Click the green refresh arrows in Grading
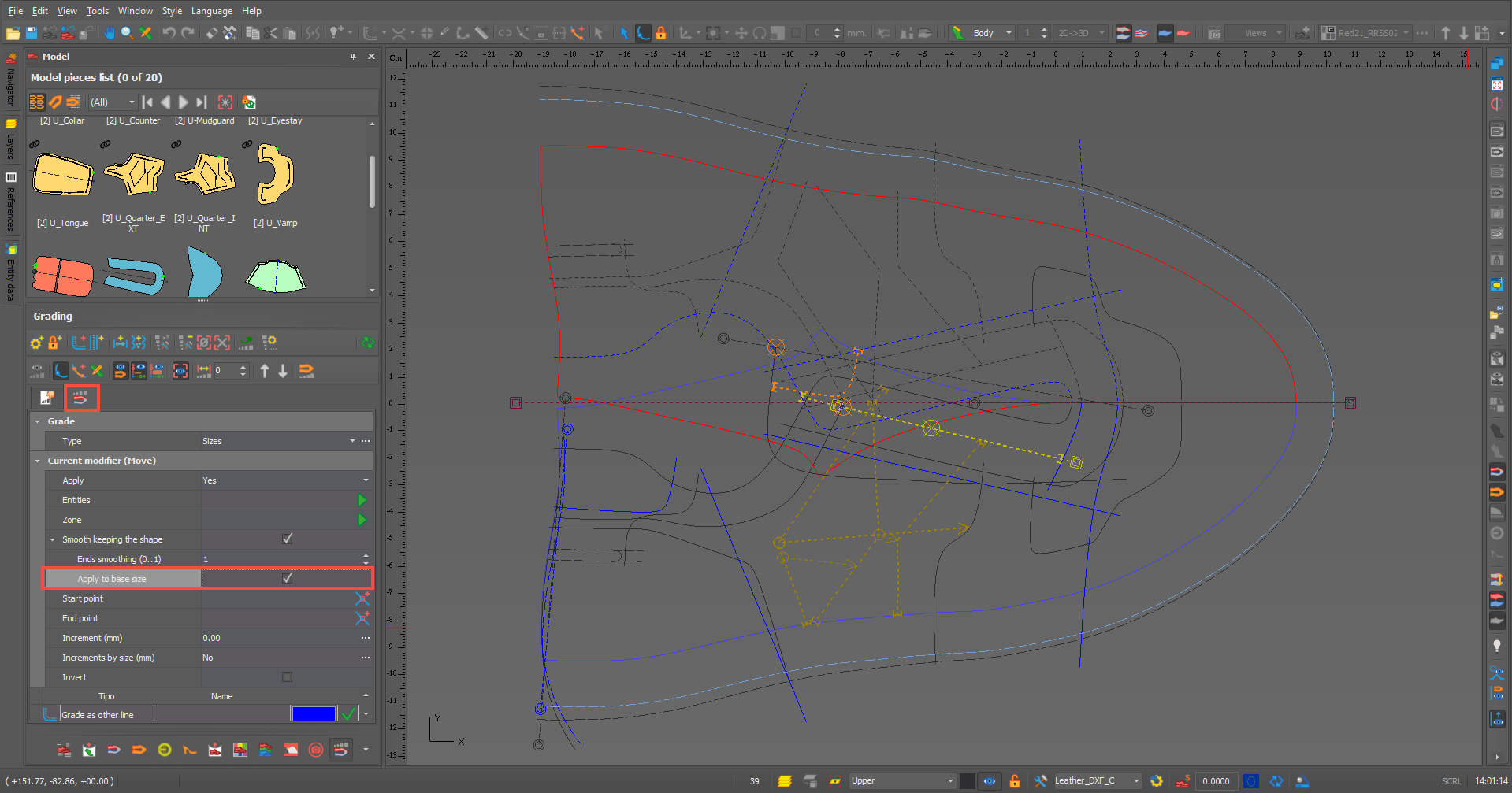The width and height of the screenshot is (1512, 793). pos(367,343)
